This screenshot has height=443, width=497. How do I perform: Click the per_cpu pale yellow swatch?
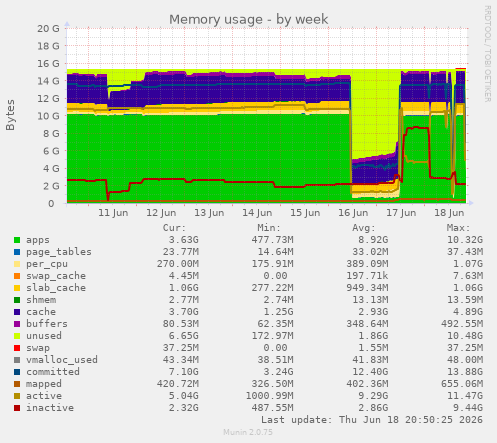pos(17,264)
